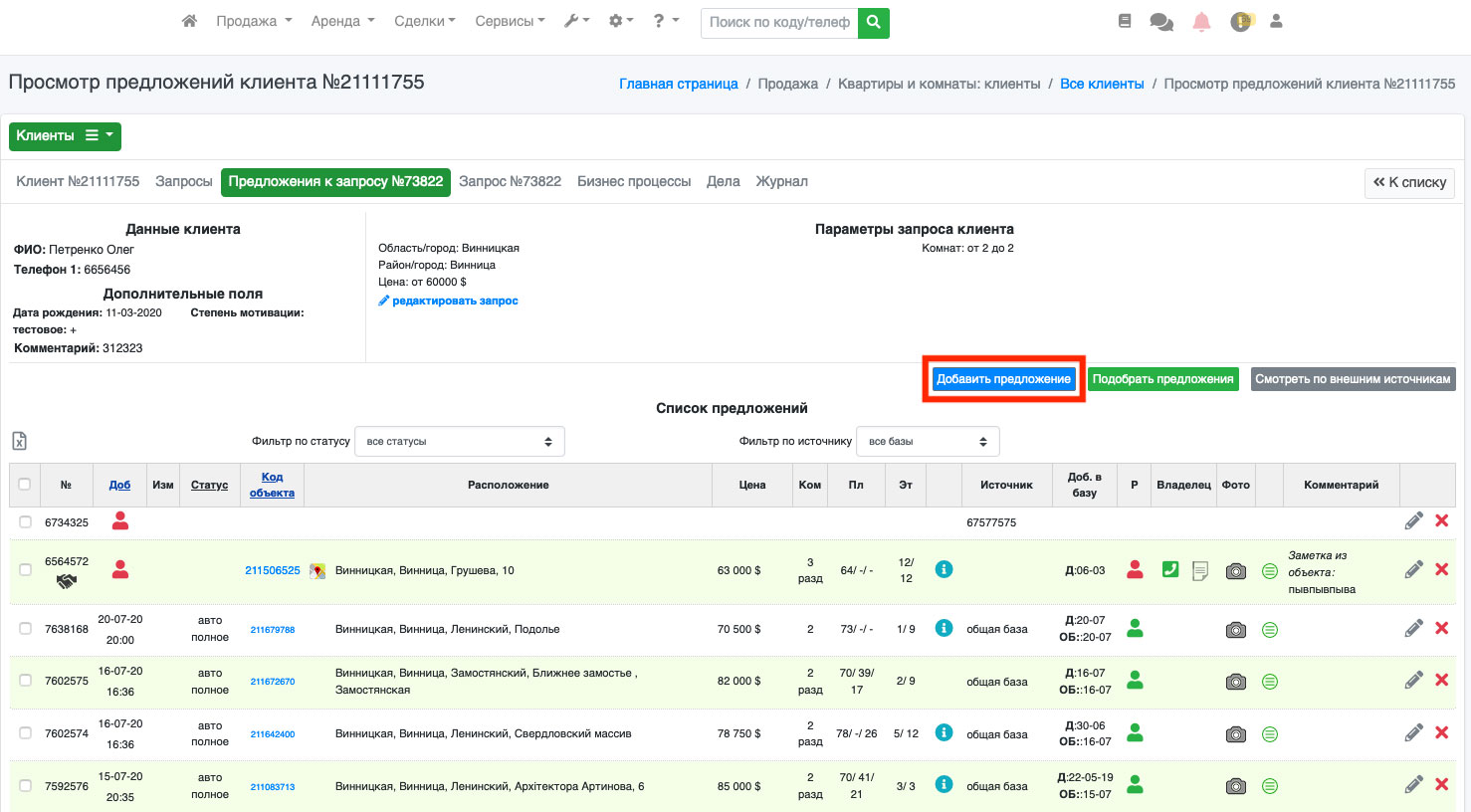Screen dimensions: 1471x812
Task: Click the green phone icon in owner column
Action: tap(1170, 570)
